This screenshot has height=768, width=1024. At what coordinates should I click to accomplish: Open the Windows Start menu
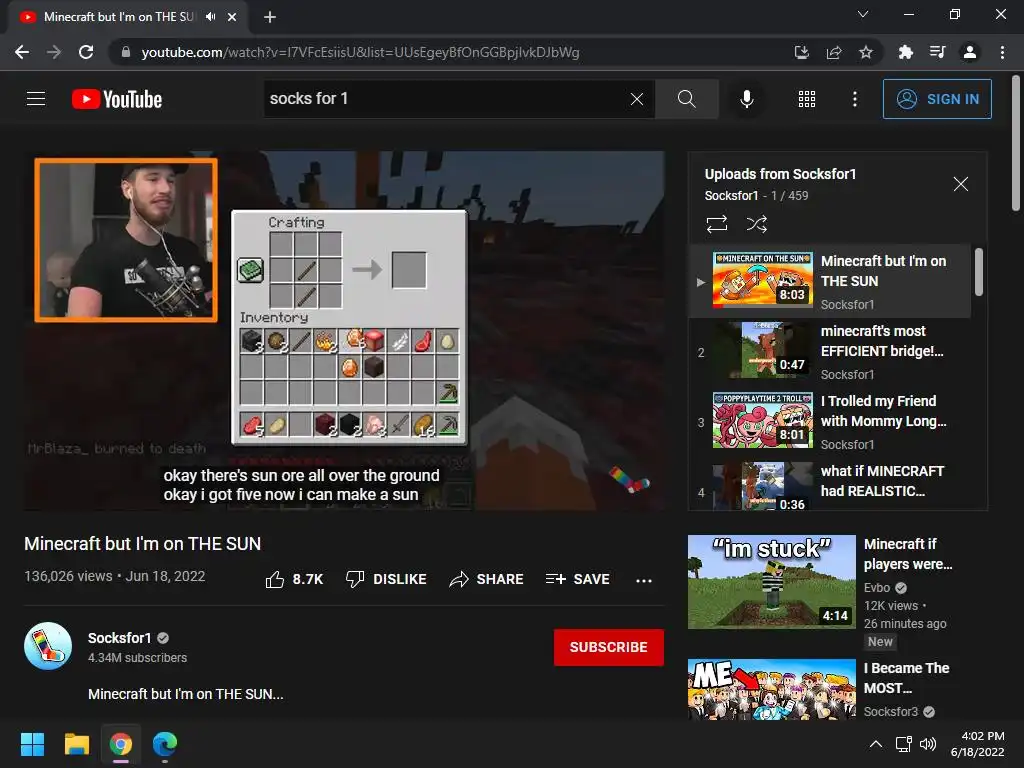[32, 744]
